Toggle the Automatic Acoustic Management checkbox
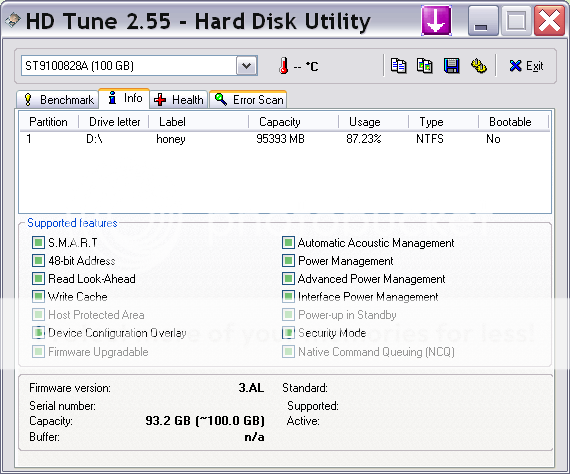 point(288,242)
